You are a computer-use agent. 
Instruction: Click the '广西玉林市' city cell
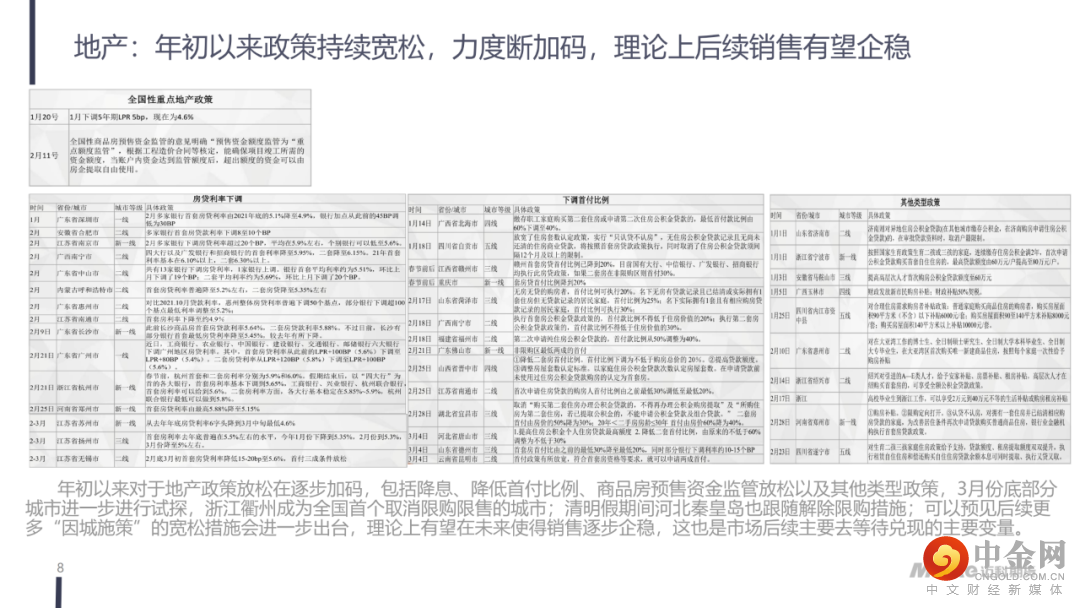pos(812,291)
